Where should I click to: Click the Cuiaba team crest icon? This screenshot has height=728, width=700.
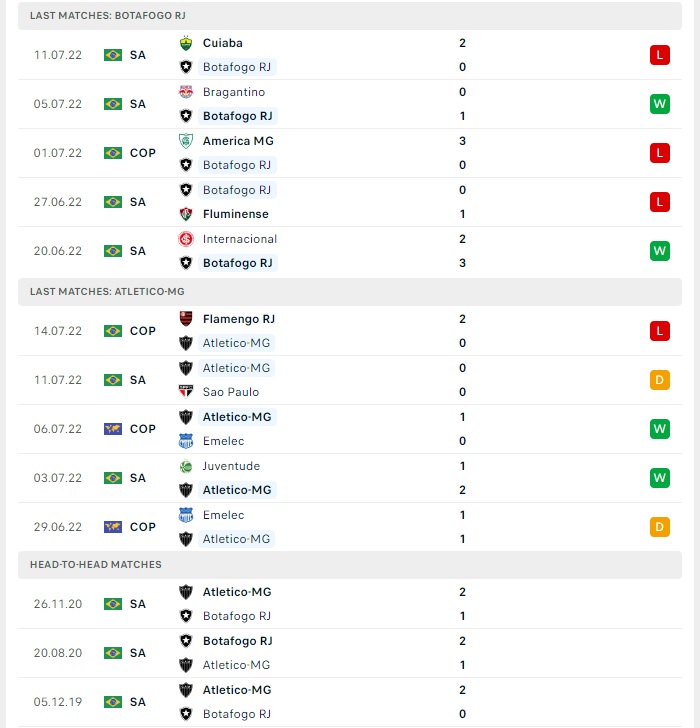click(186, 43)
